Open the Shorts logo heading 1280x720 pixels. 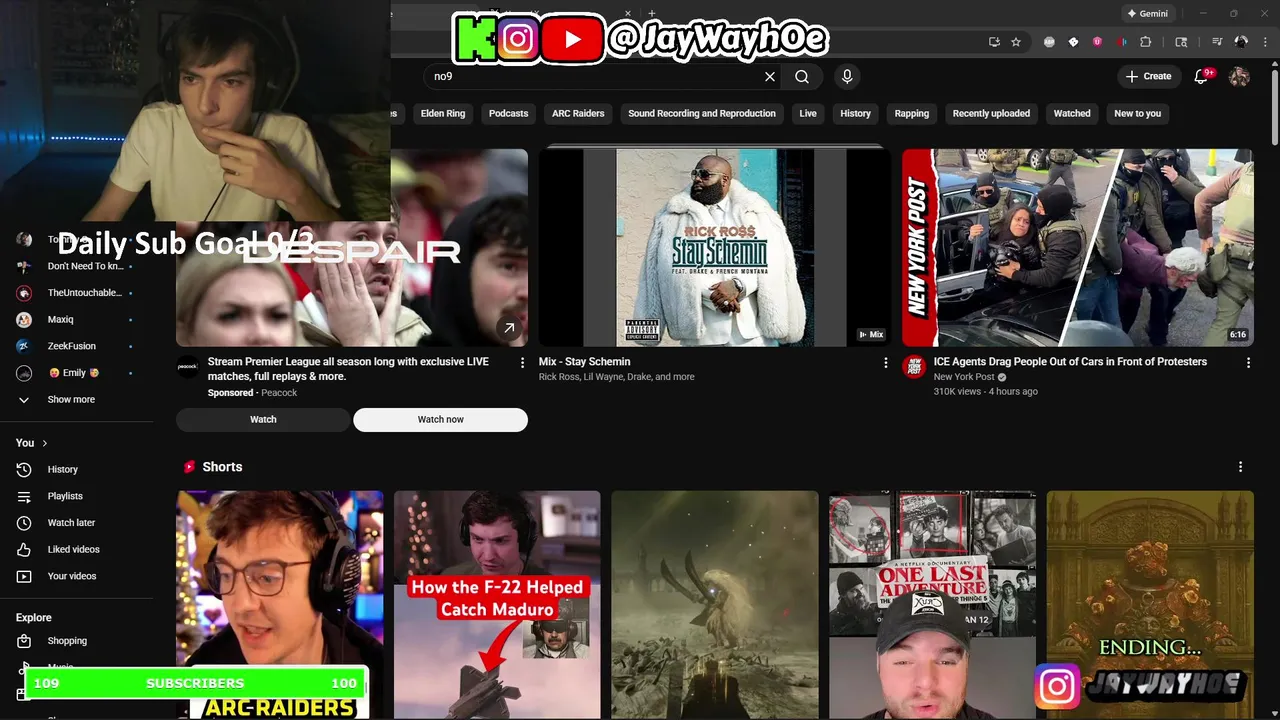click(x=212, y=467)
